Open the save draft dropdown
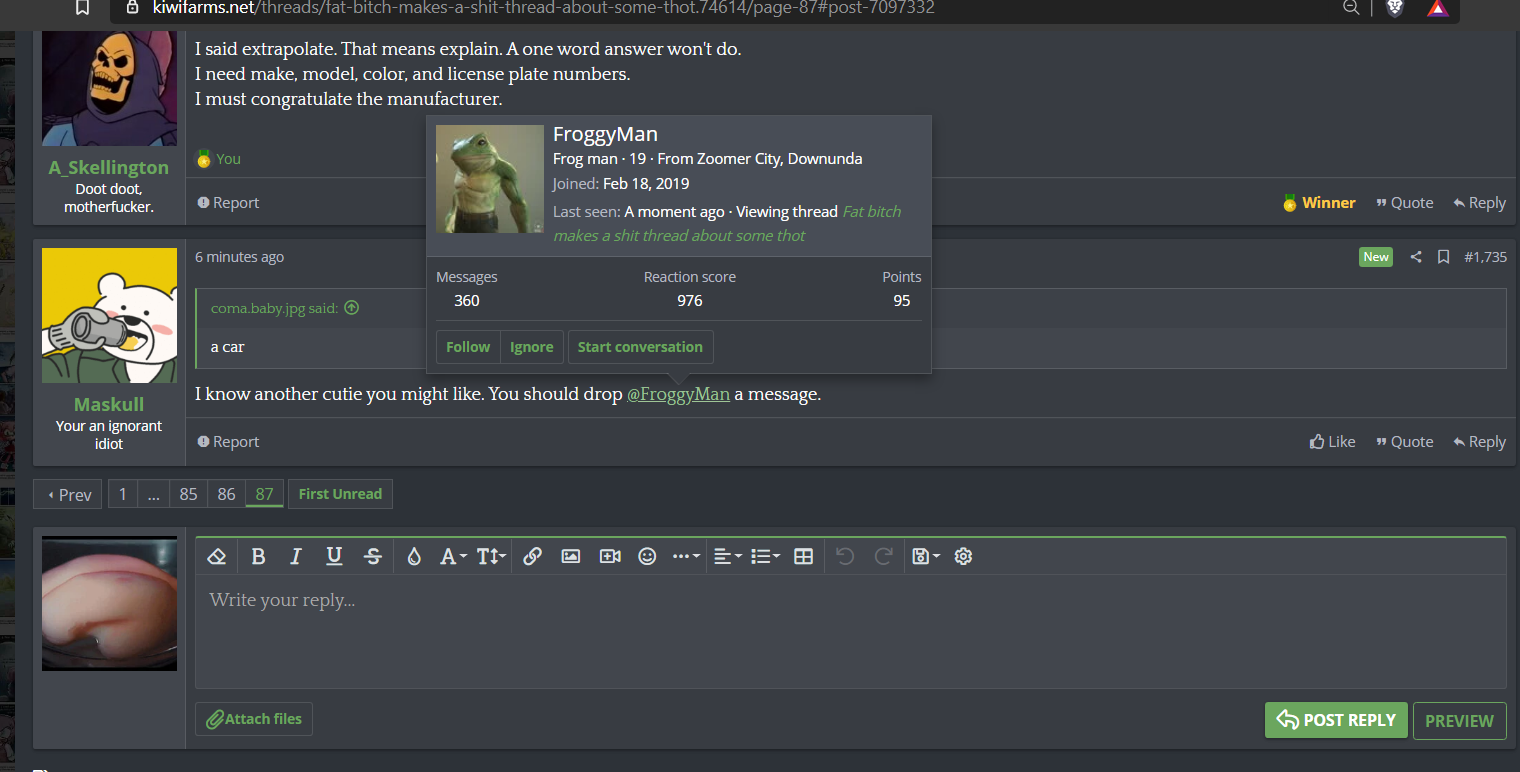 926,556
